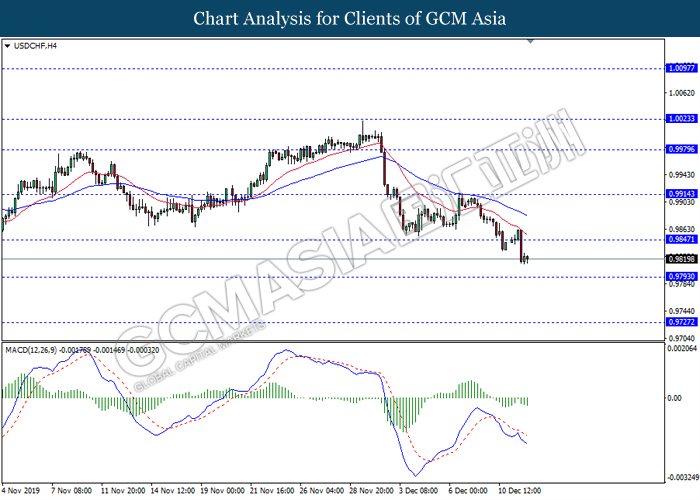This screenshot has width=700, height=500.
Task: Select the 0.99796 price level label
Action: click(x=681, y=149)
